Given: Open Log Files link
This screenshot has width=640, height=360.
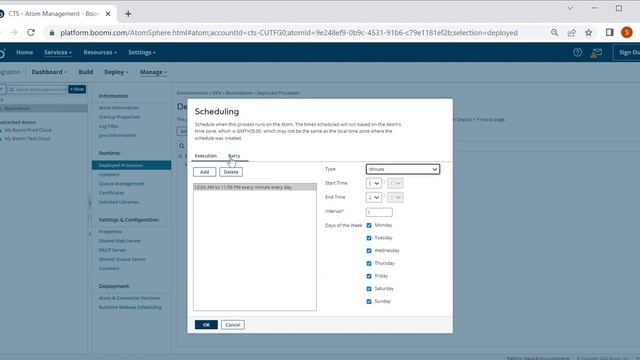Looking at the screenshot, I should point(108,126).
